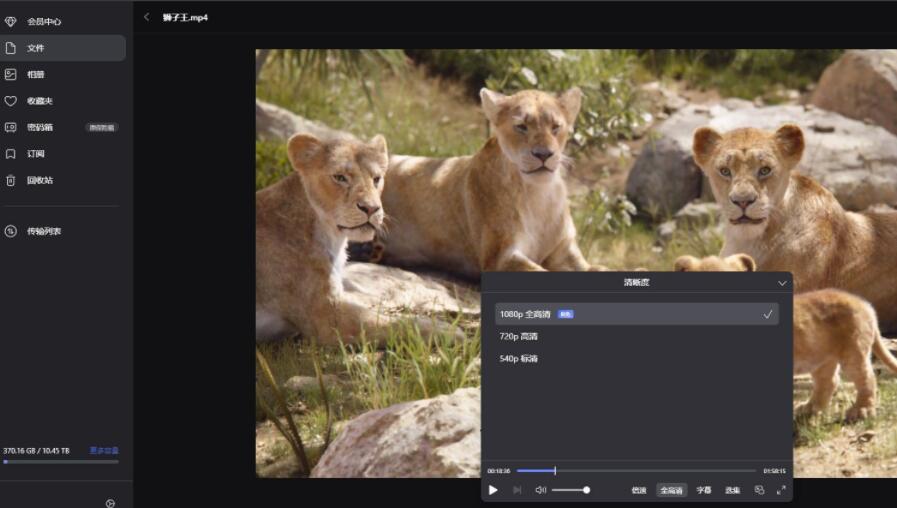The width and height of the screenshot is (897, 508).
Task: Open the 回收站 recycle bin
Action: [40, 181]
